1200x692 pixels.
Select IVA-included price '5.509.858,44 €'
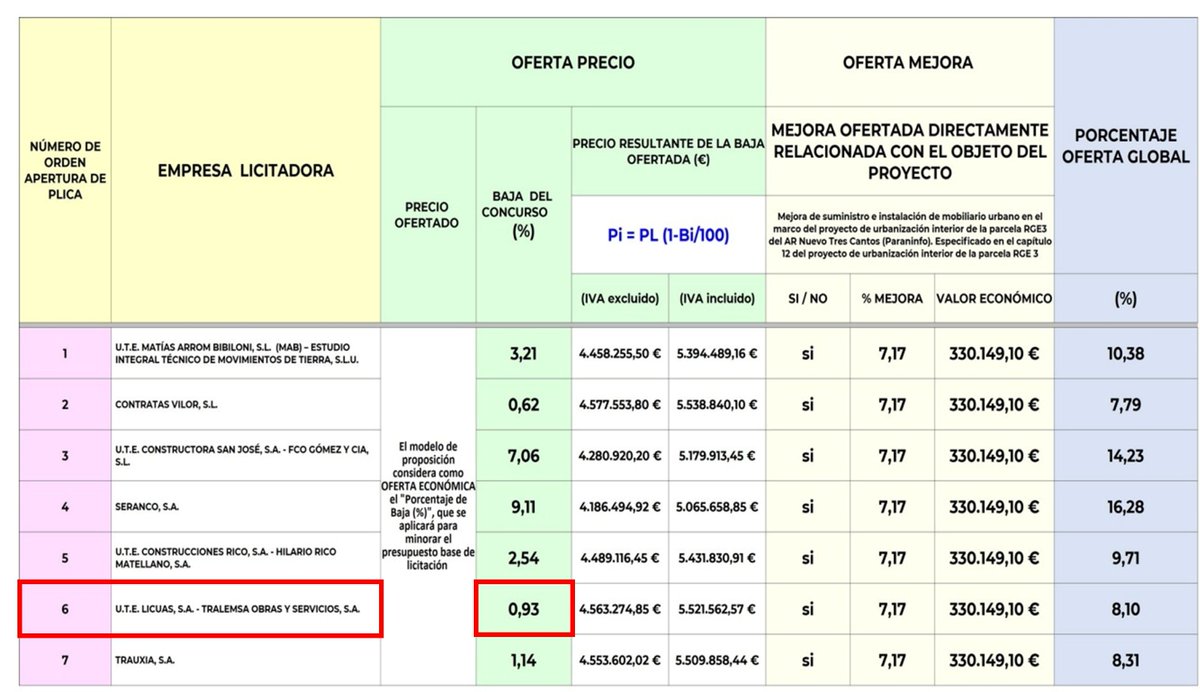718,660
